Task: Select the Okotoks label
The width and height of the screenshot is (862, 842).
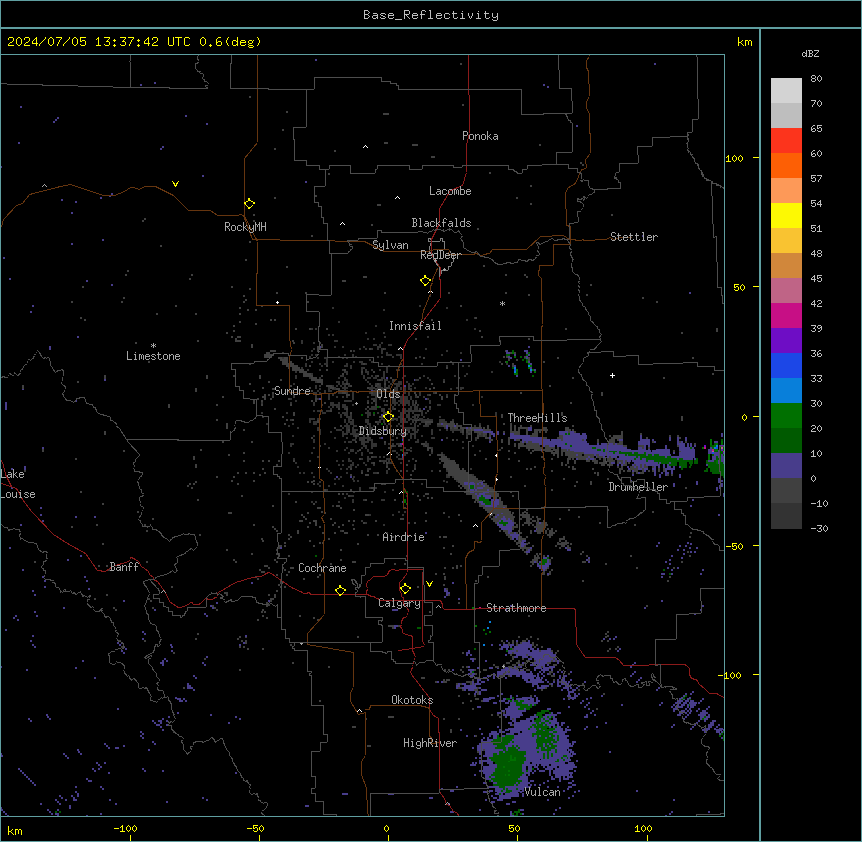Action: click(x=412, y=700)
